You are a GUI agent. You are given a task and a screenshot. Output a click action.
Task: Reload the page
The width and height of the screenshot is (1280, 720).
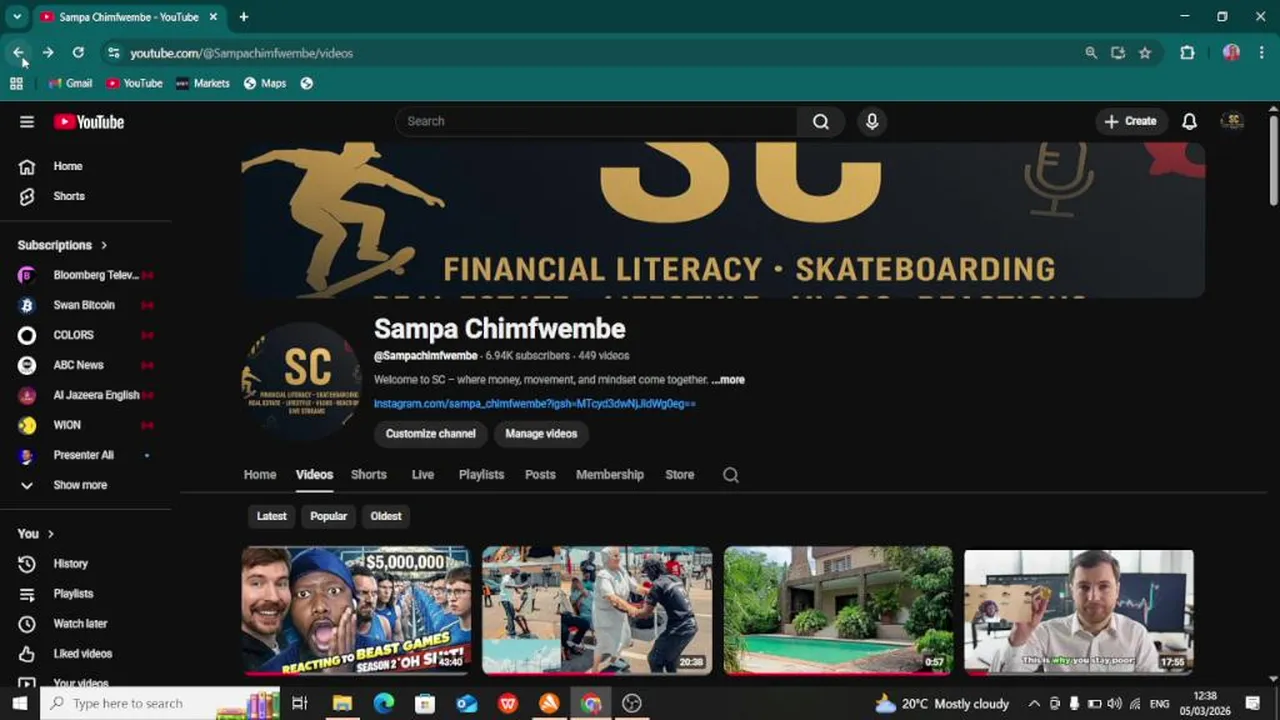pos(78,53)
